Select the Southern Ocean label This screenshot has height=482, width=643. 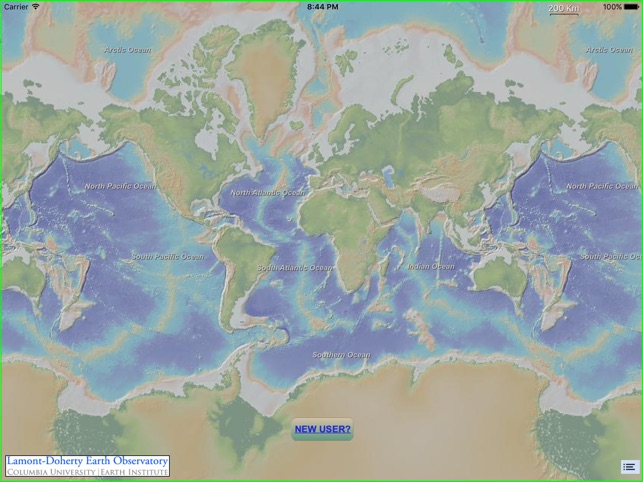pyautogui.click(x=341, y=355)
